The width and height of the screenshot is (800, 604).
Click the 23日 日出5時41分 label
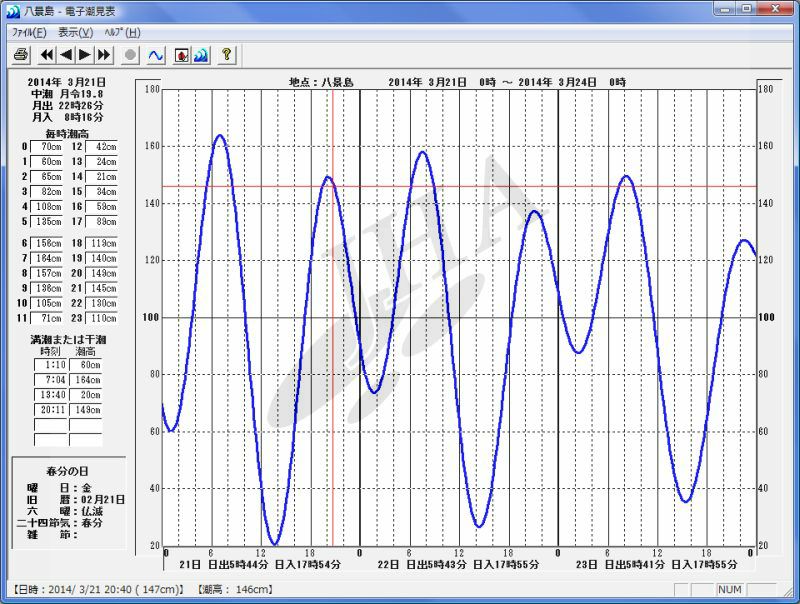coord(620,565)
